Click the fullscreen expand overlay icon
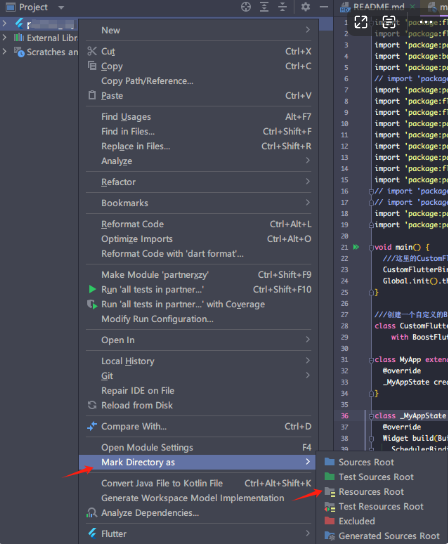 pyautogui.click(x=361, y=22)
